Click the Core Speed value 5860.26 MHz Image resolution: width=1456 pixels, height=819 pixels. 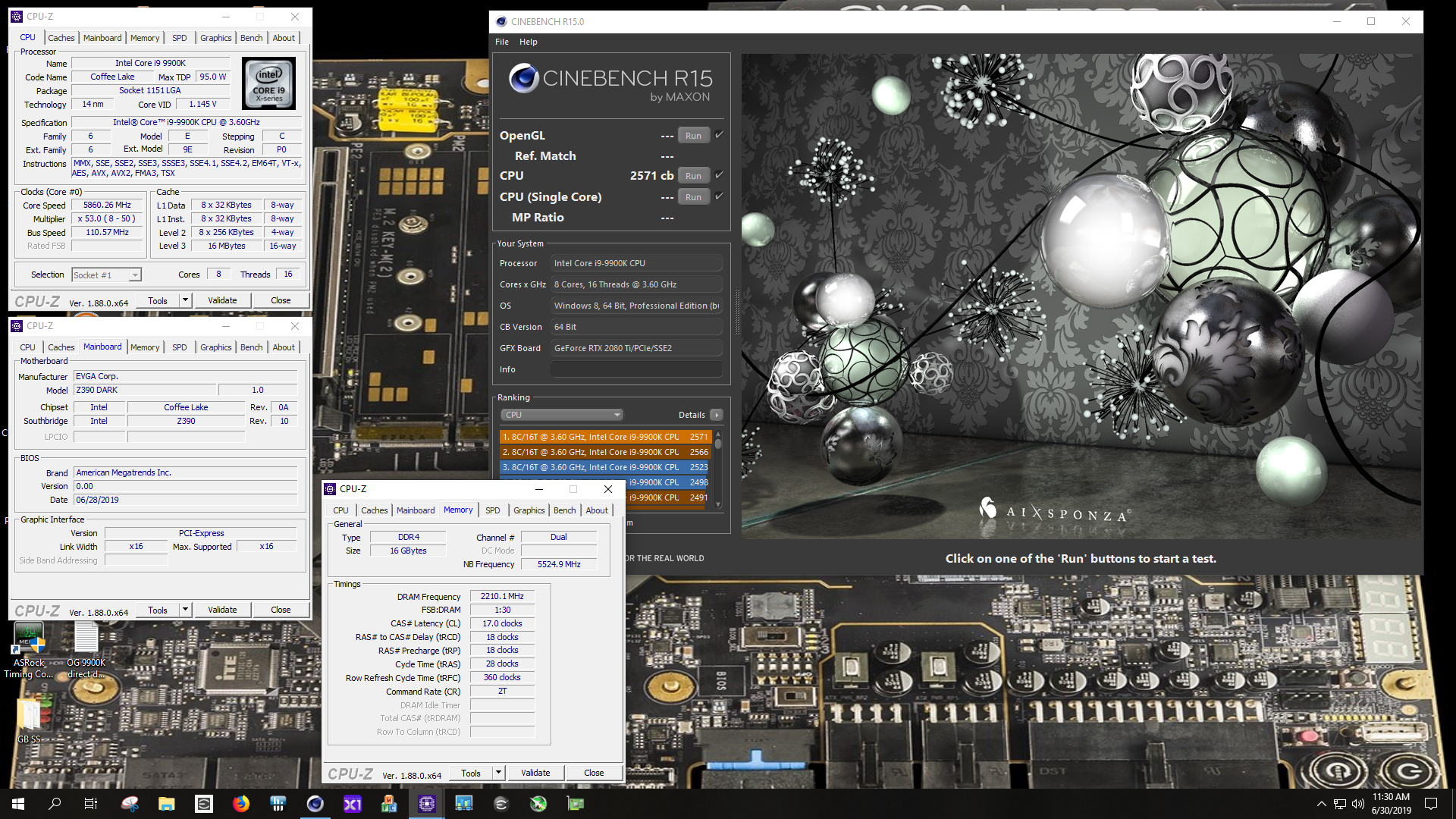point(107,206)
